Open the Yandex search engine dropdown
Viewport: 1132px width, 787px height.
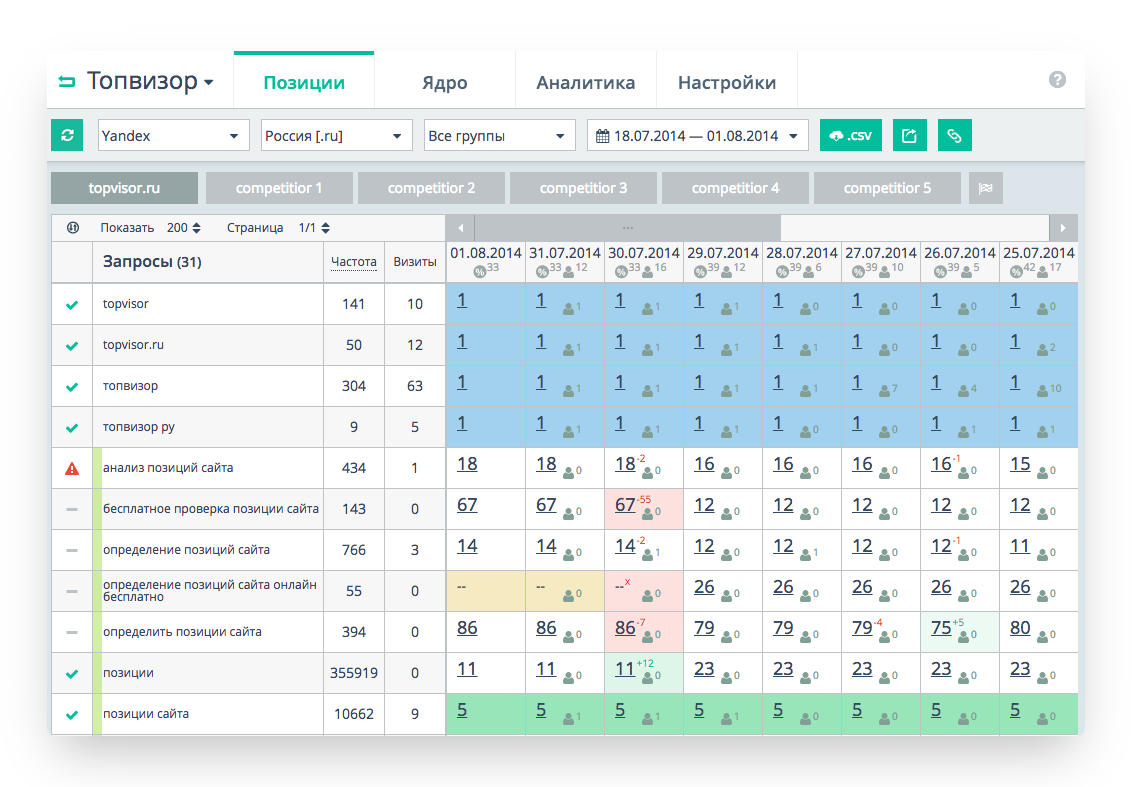174,135
